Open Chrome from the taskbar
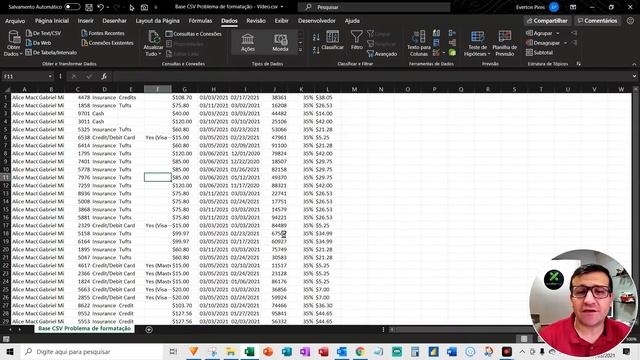Screen dimensions: 640x360 click(360, 351)
